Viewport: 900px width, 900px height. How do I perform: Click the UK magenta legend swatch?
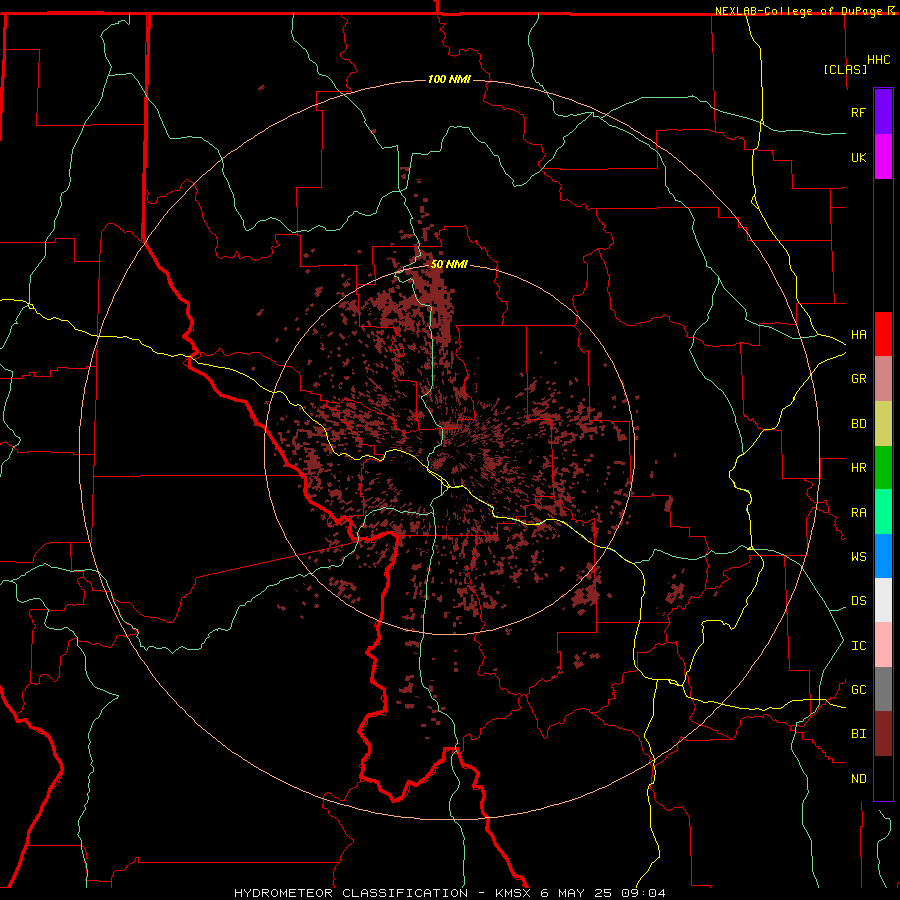tap(883, 157)
